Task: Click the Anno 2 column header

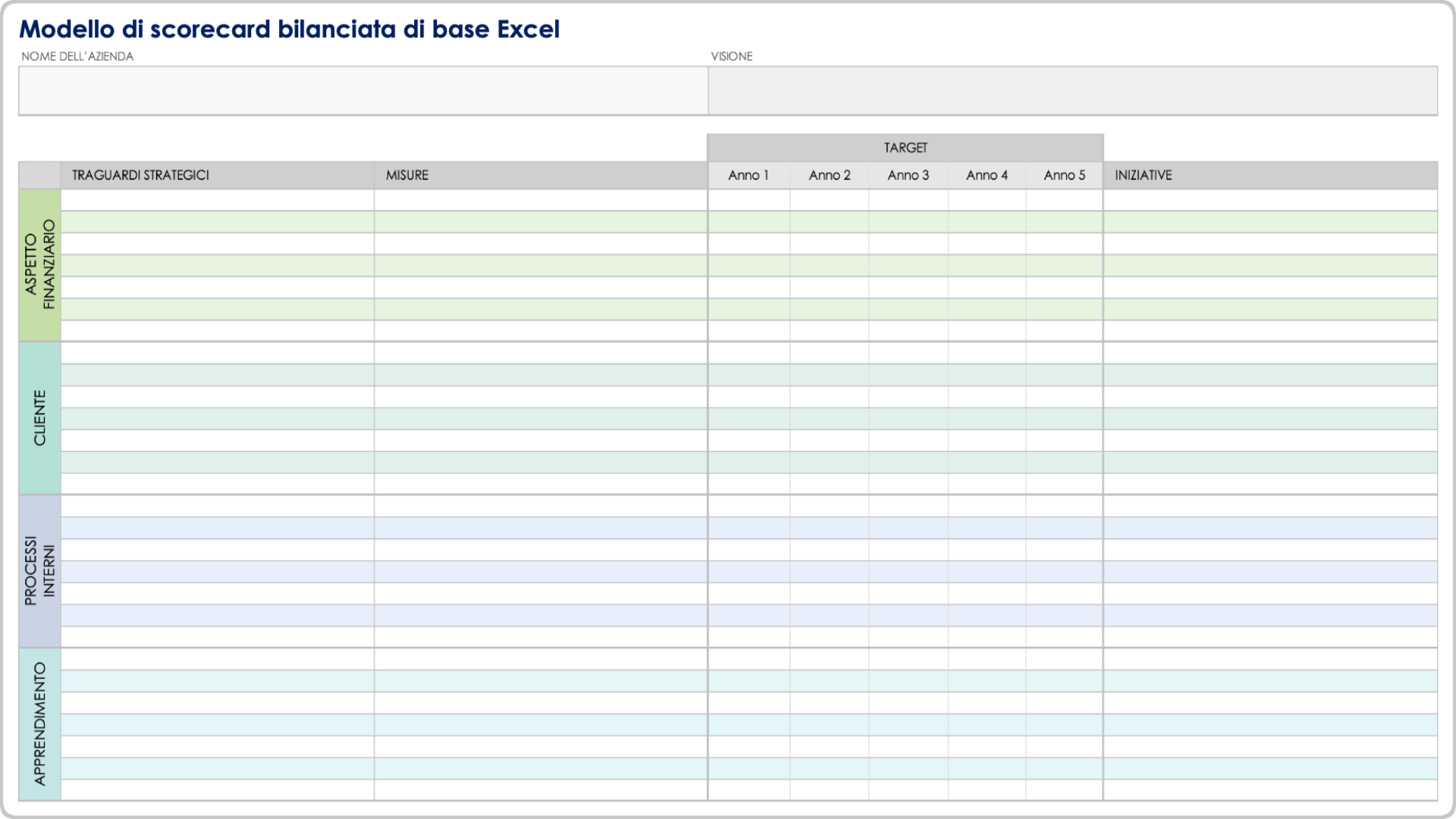Action: coord(829,175)
